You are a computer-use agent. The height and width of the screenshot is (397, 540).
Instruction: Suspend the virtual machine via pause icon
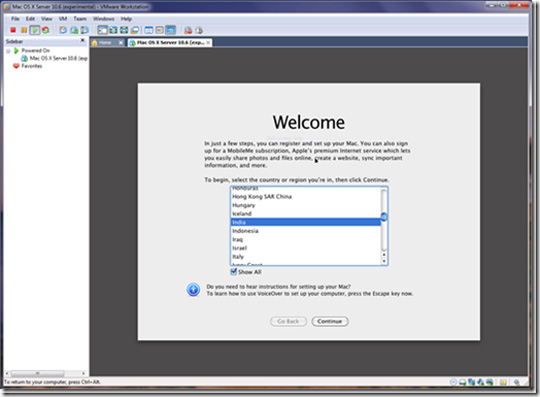pyautogui.click(x=24, y=30)
